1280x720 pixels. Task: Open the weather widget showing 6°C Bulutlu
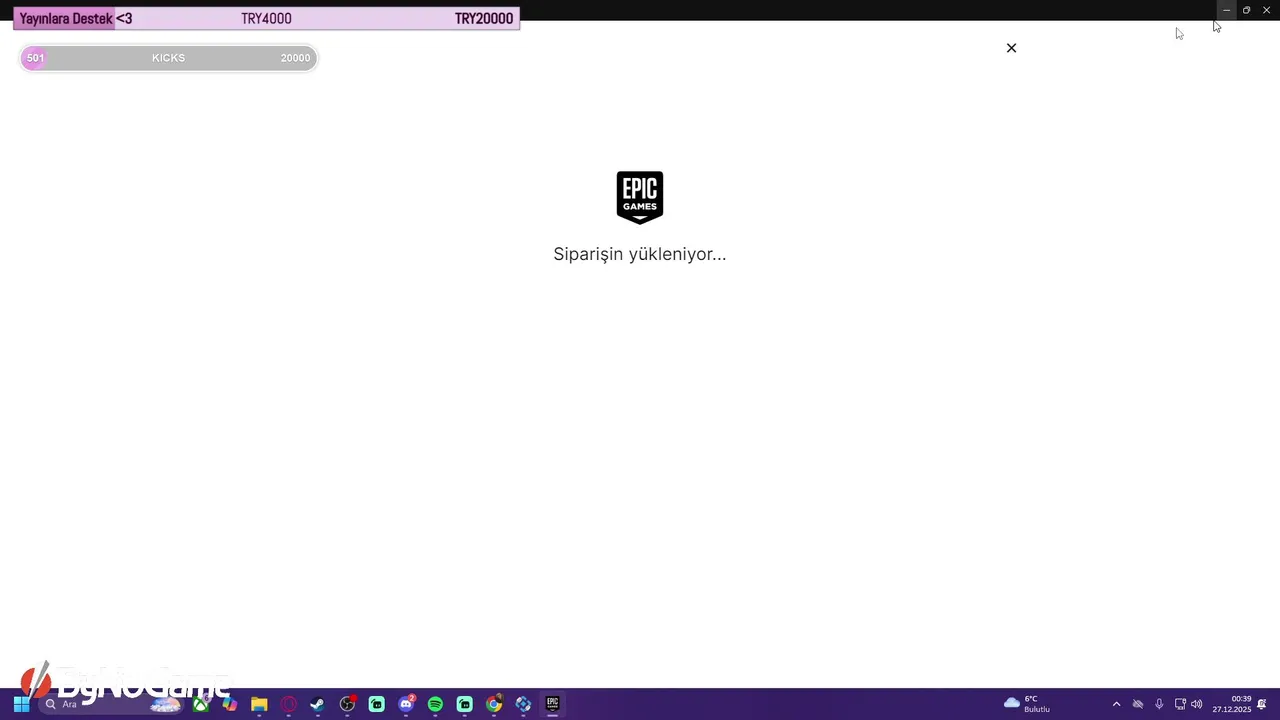1027,704
